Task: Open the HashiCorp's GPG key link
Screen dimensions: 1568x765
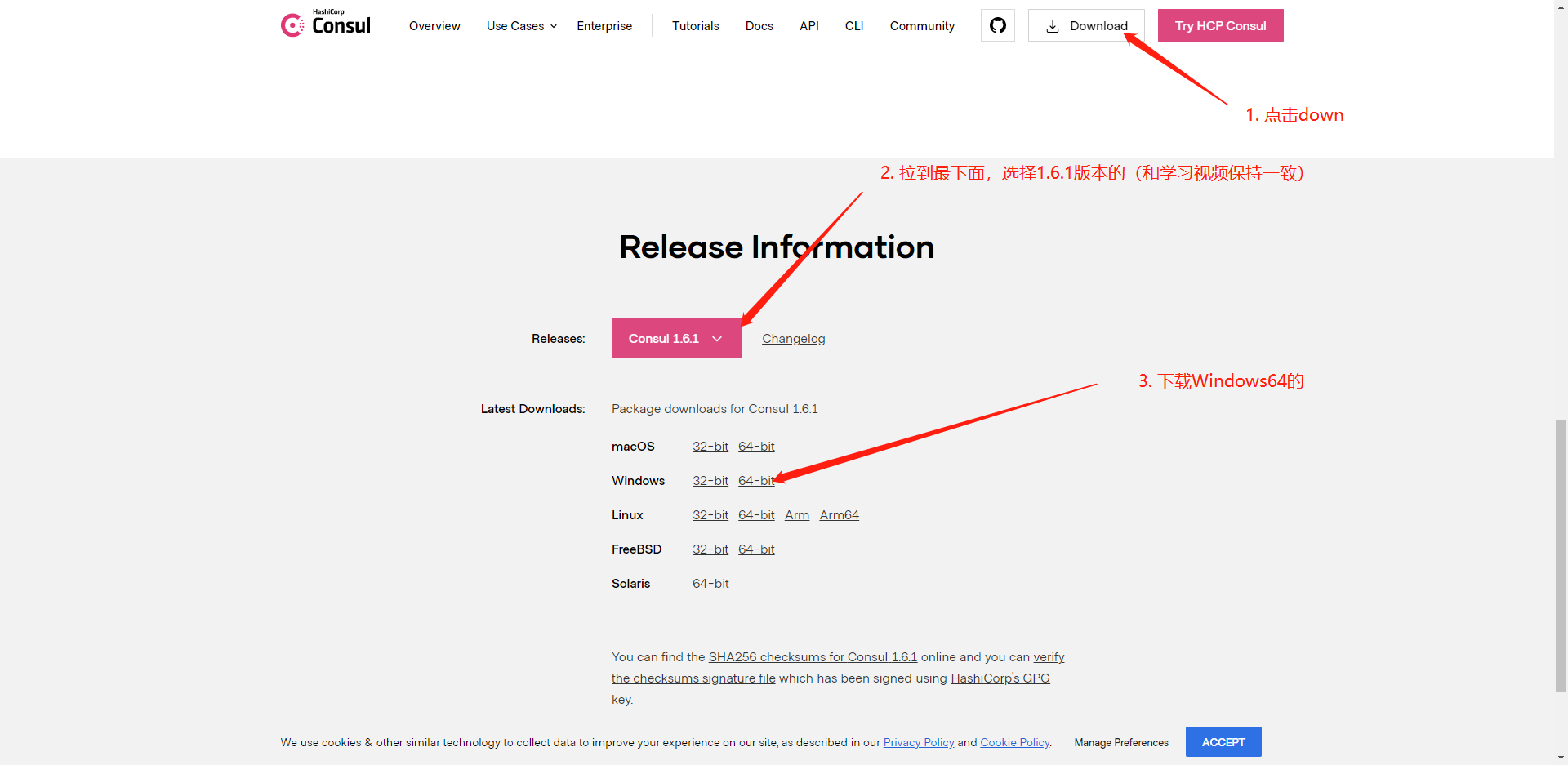Action: click(1000, 678)
